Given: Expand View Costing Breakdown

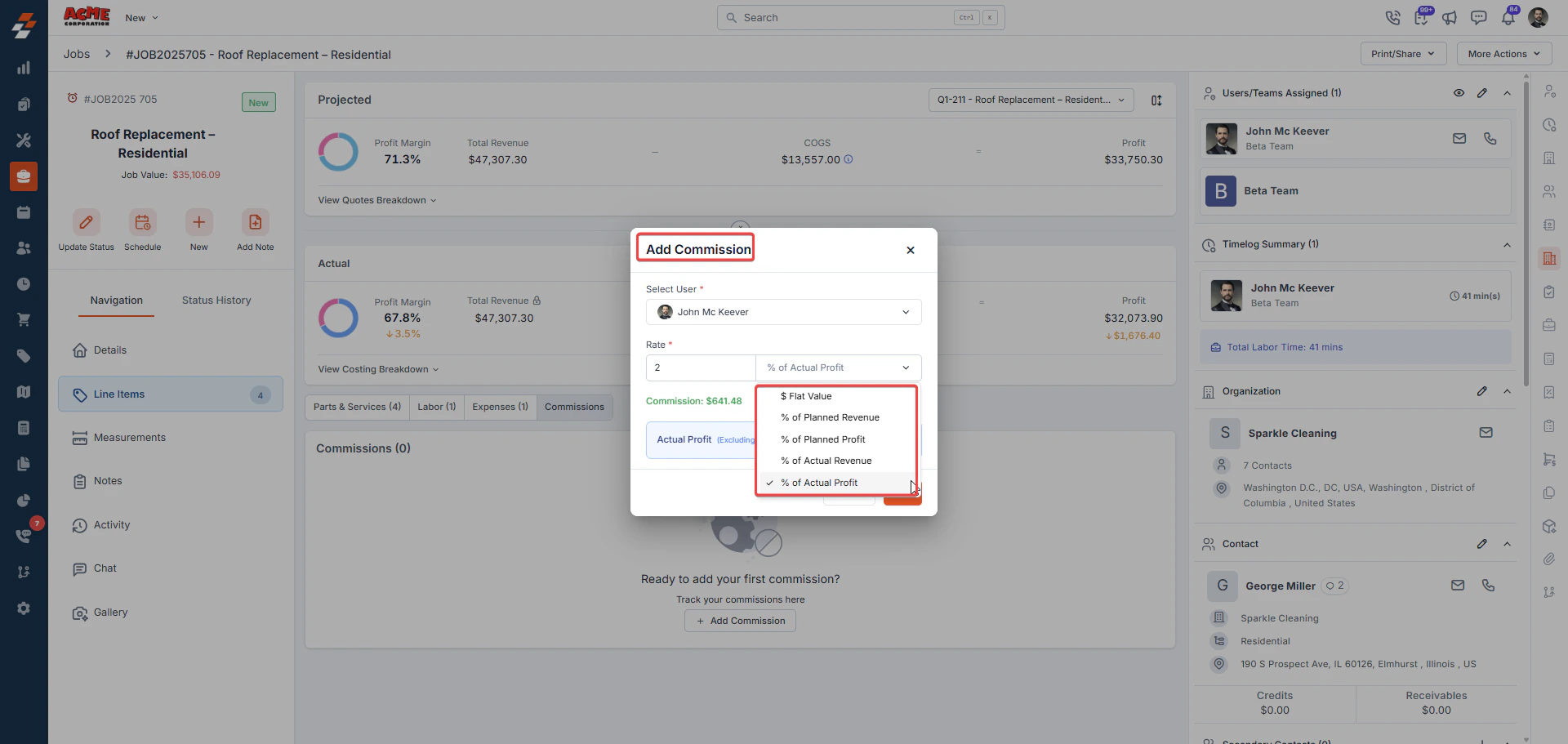Looking at the screenshot, I should (x=378, y=369).
